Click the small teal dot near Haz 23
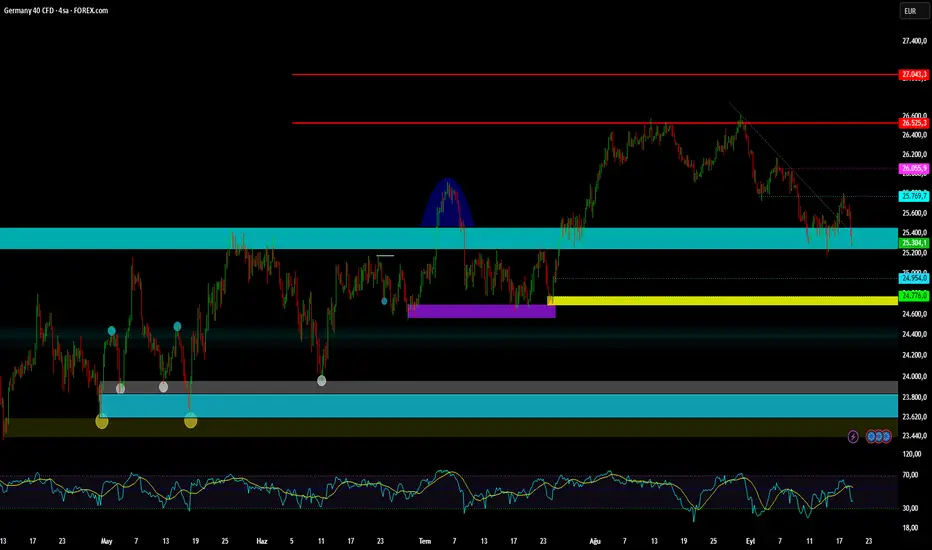The image size is (932, 550). click(x=384, y=301)
